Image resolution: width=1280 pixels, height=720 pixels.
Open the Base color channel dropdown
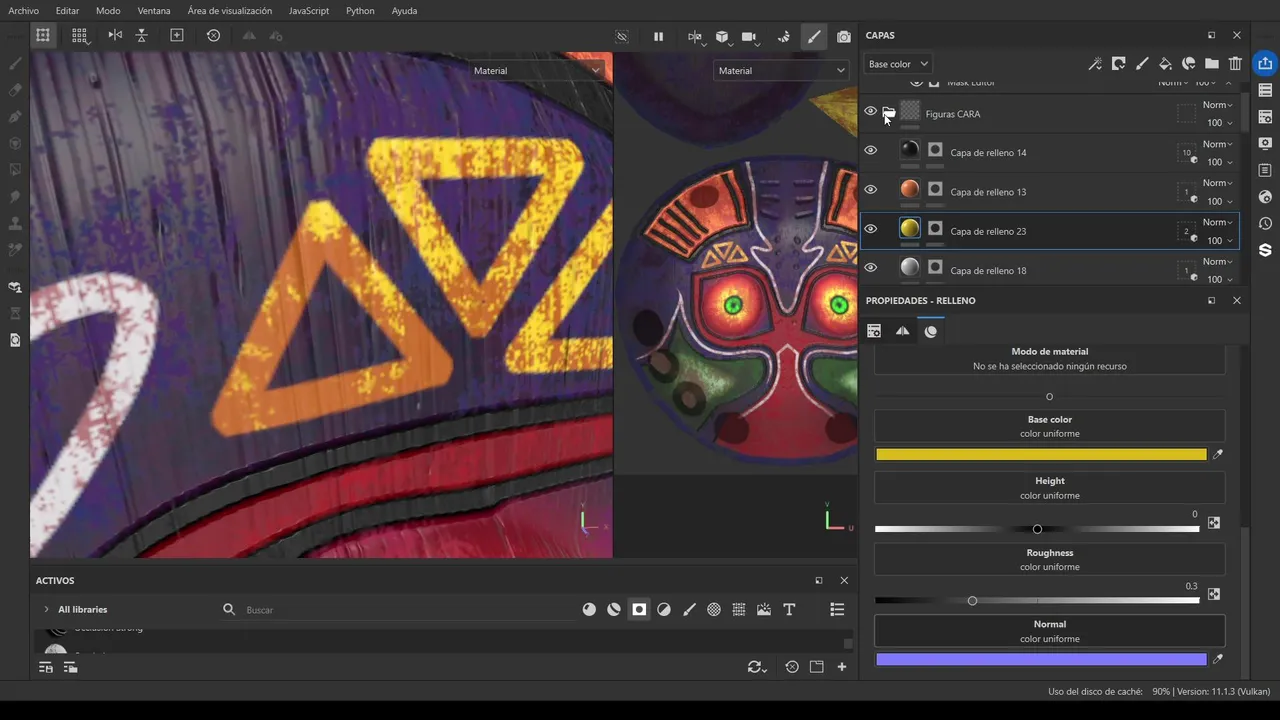coord(897,64)
